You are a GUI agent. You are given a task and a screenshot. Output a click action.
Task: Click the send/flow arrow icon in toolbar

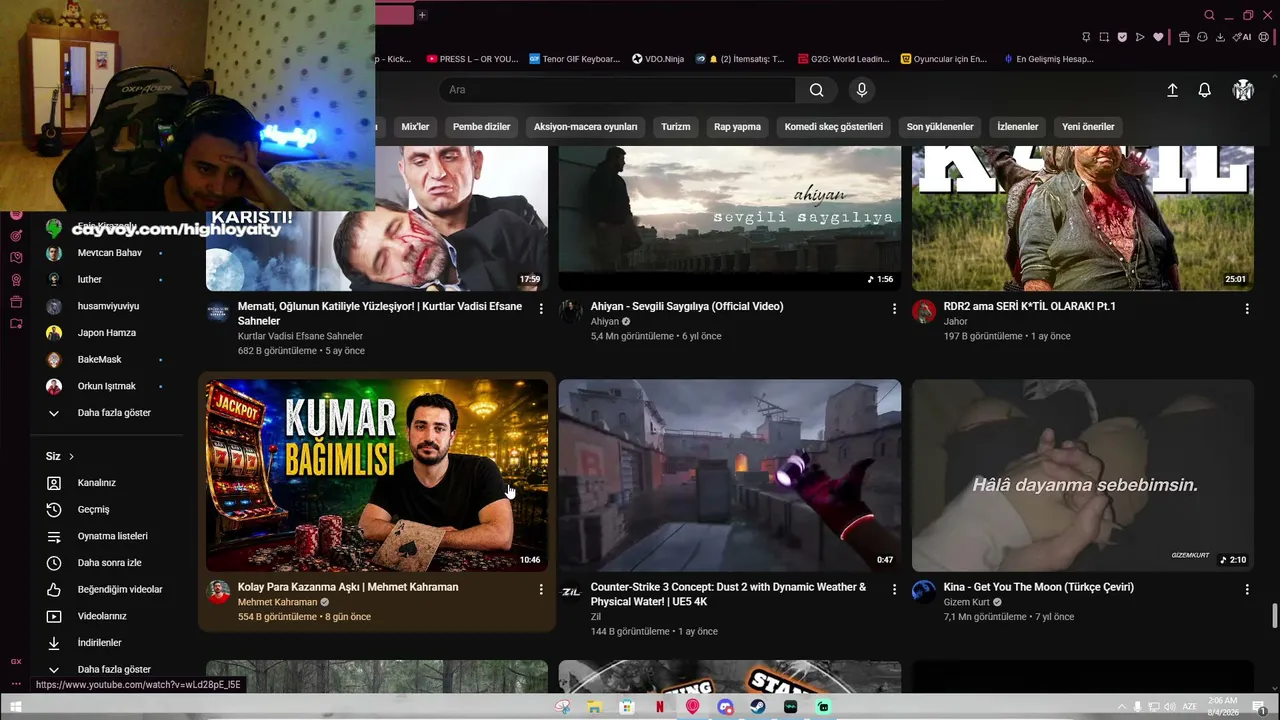pos(1140,37)
